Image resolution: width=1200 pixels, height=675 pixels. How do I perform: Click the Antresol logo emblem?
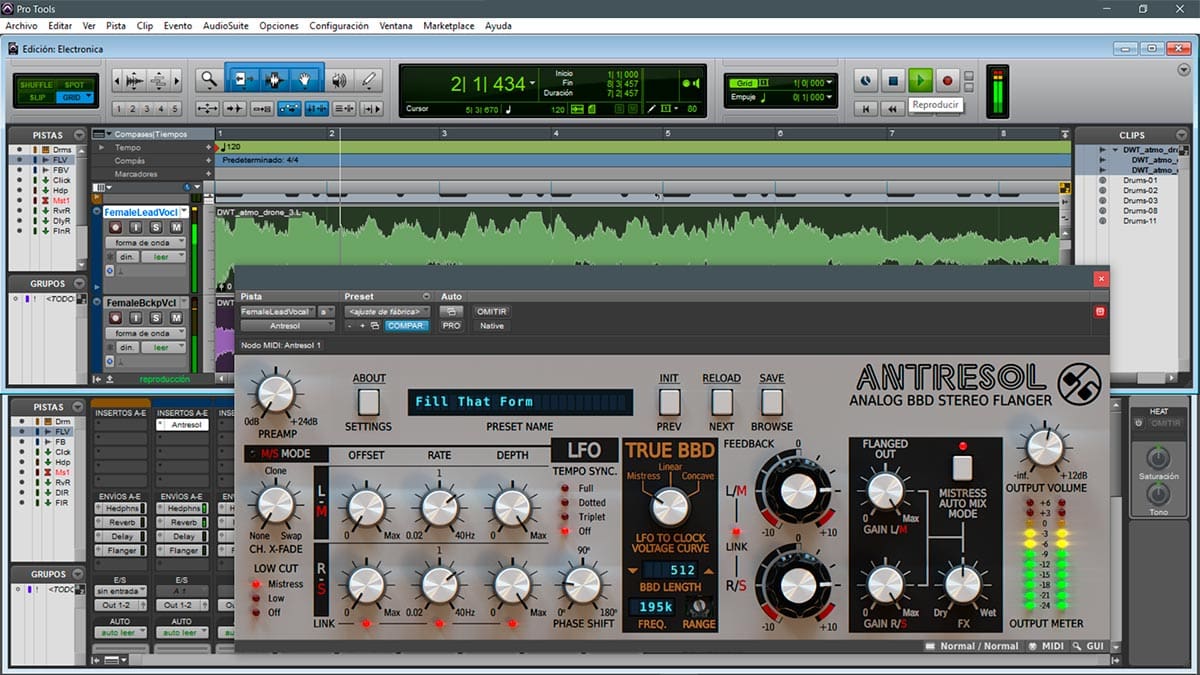[1080, 384]
